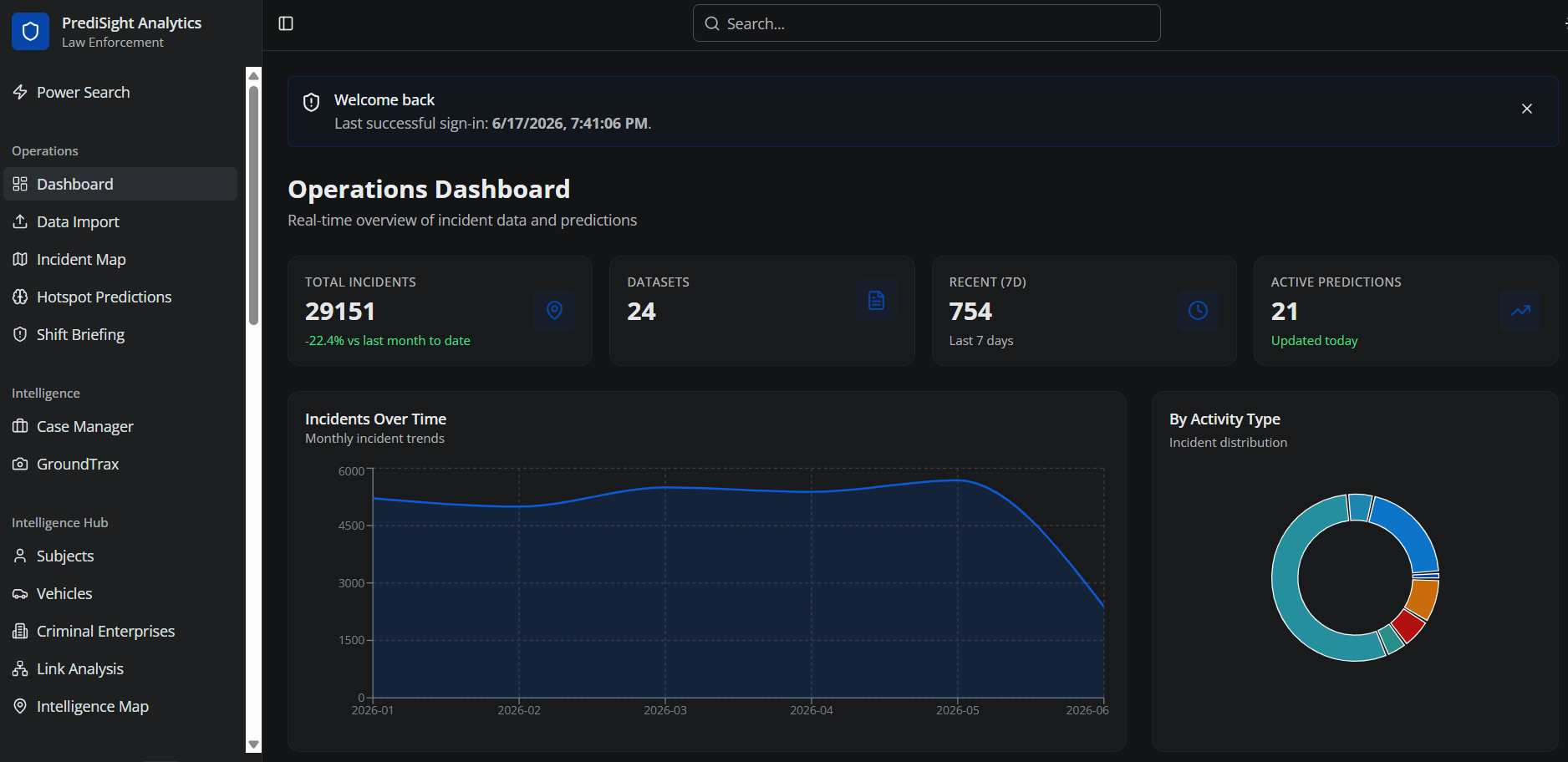Click the Data Import upload icon
This screenshot has width=1568, height=762.
point(20,221)
